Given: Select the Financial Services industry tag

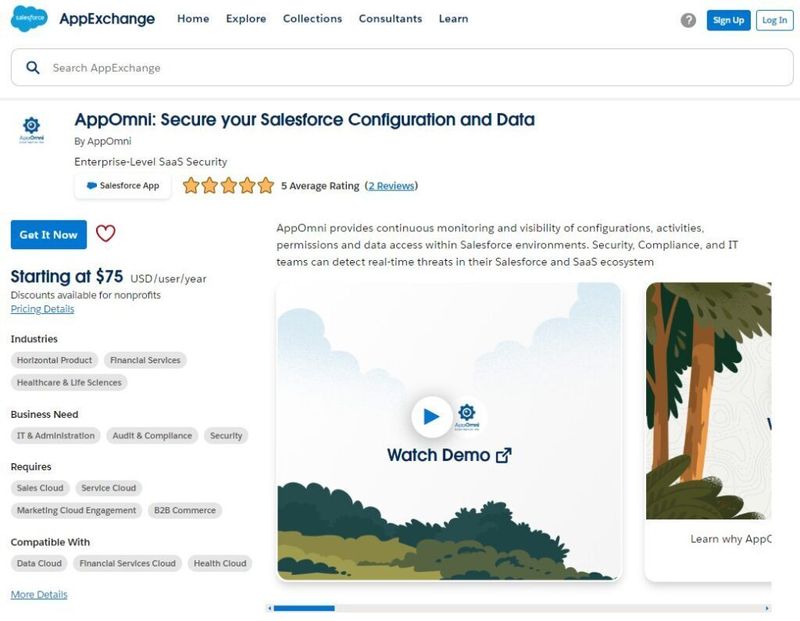Looking at the screenshot, I should (145, 360).
